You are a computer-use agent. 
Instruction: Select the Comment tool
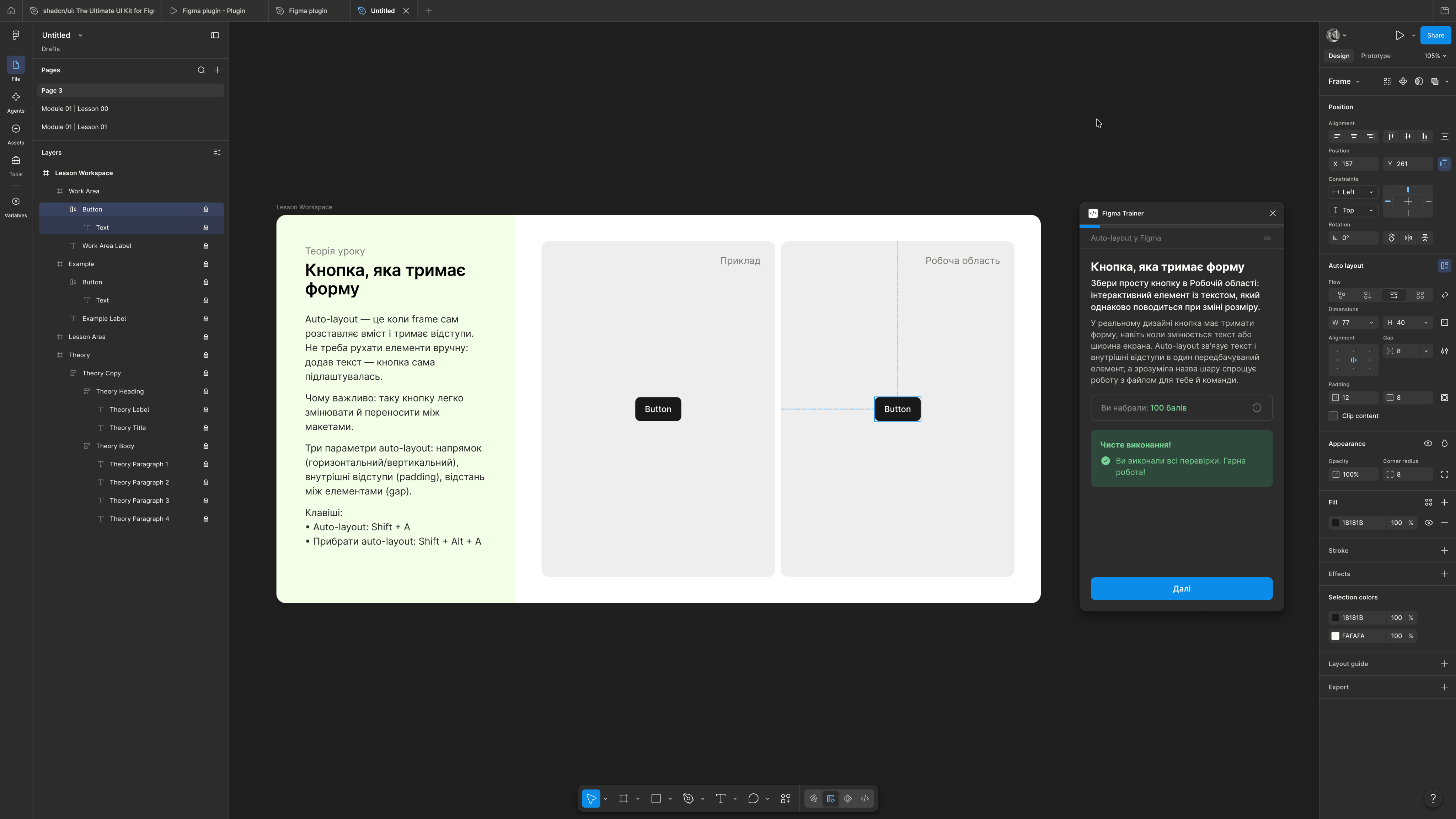tap(754, 799)
